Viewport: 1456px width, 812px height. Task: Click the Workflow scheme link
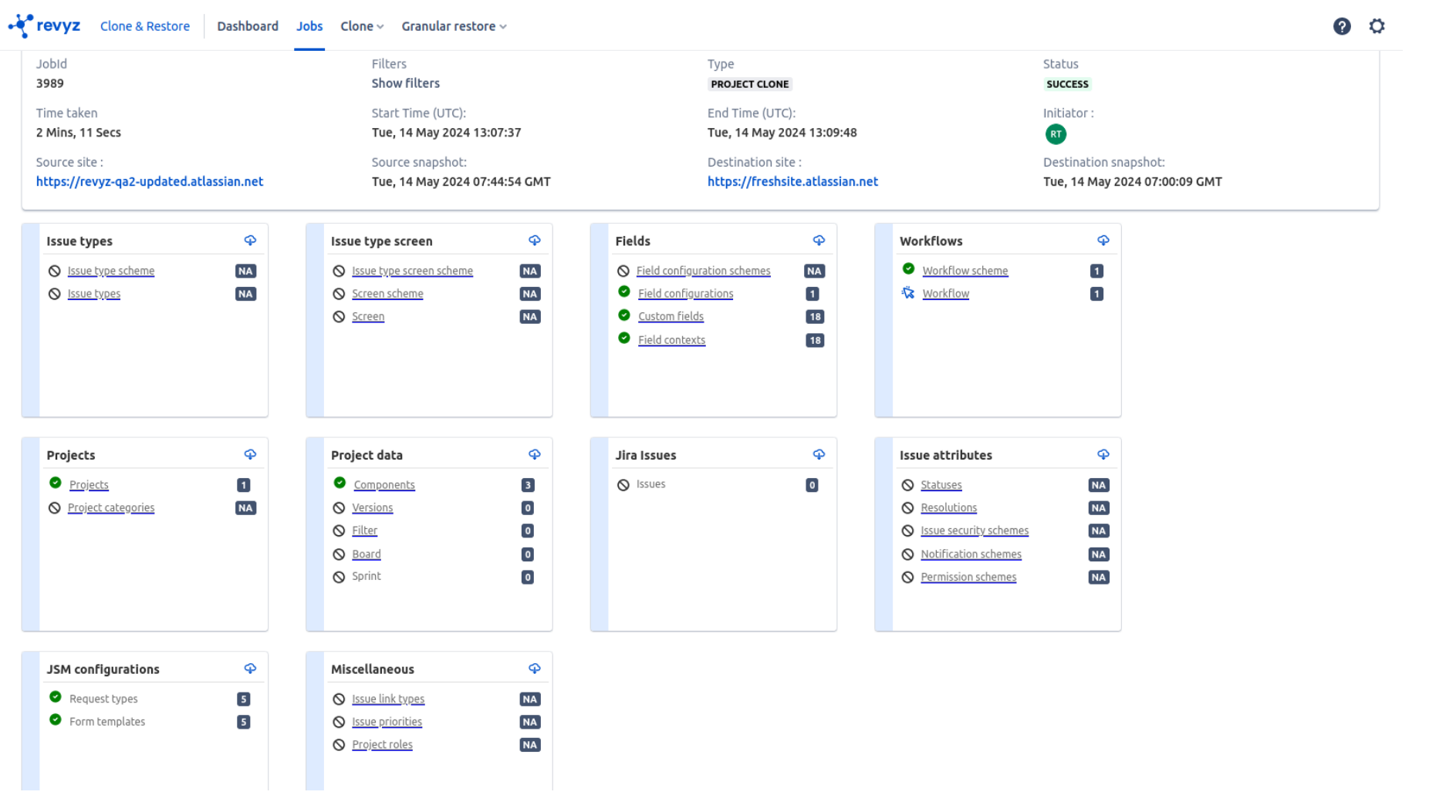click(x=964, y=271)
